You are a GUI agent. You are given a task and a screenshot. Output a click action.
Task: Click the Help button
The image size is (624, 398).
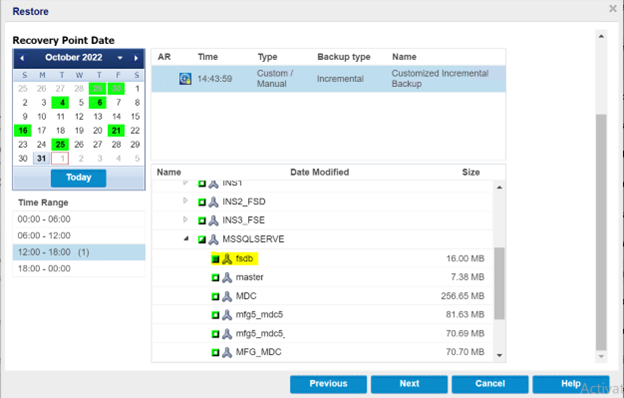click(x=571, y=384)
